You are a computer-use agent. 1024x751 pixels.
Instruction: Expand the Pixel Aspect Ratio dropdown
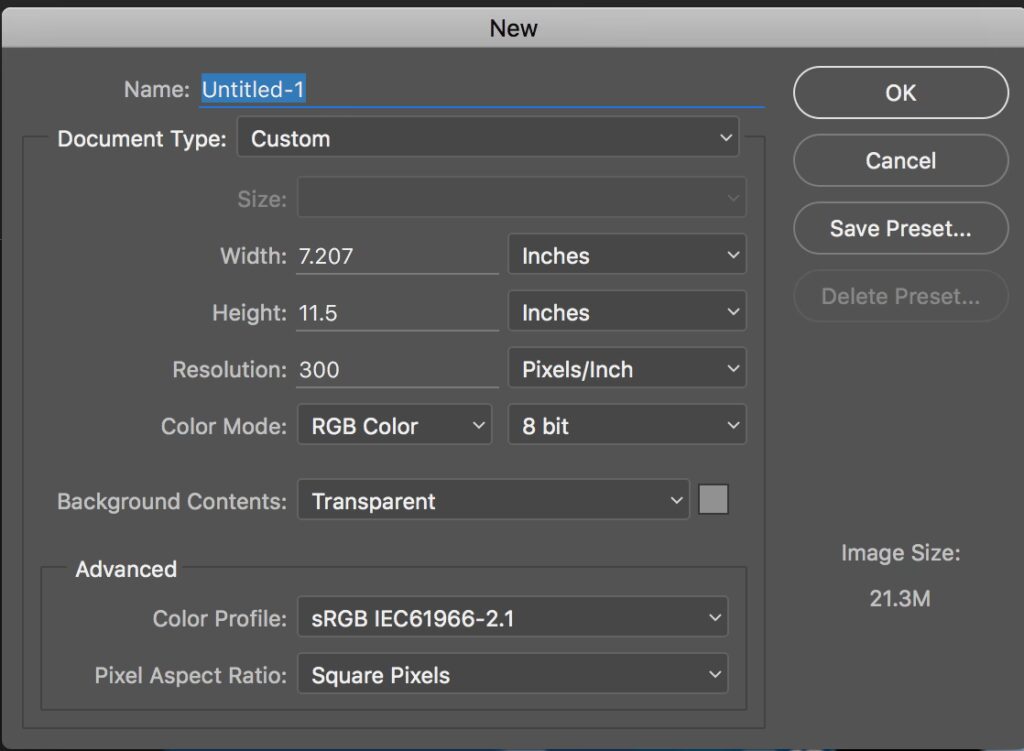tap(512, 676)
